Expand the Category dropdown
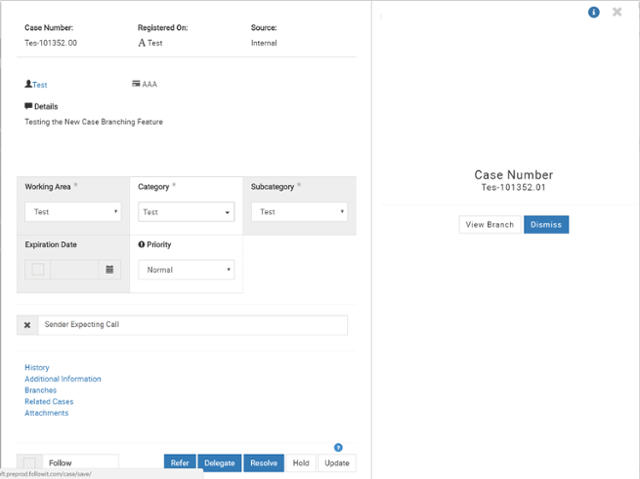Image resolution: width=640 pixels, height=479 pixels. 186,212
